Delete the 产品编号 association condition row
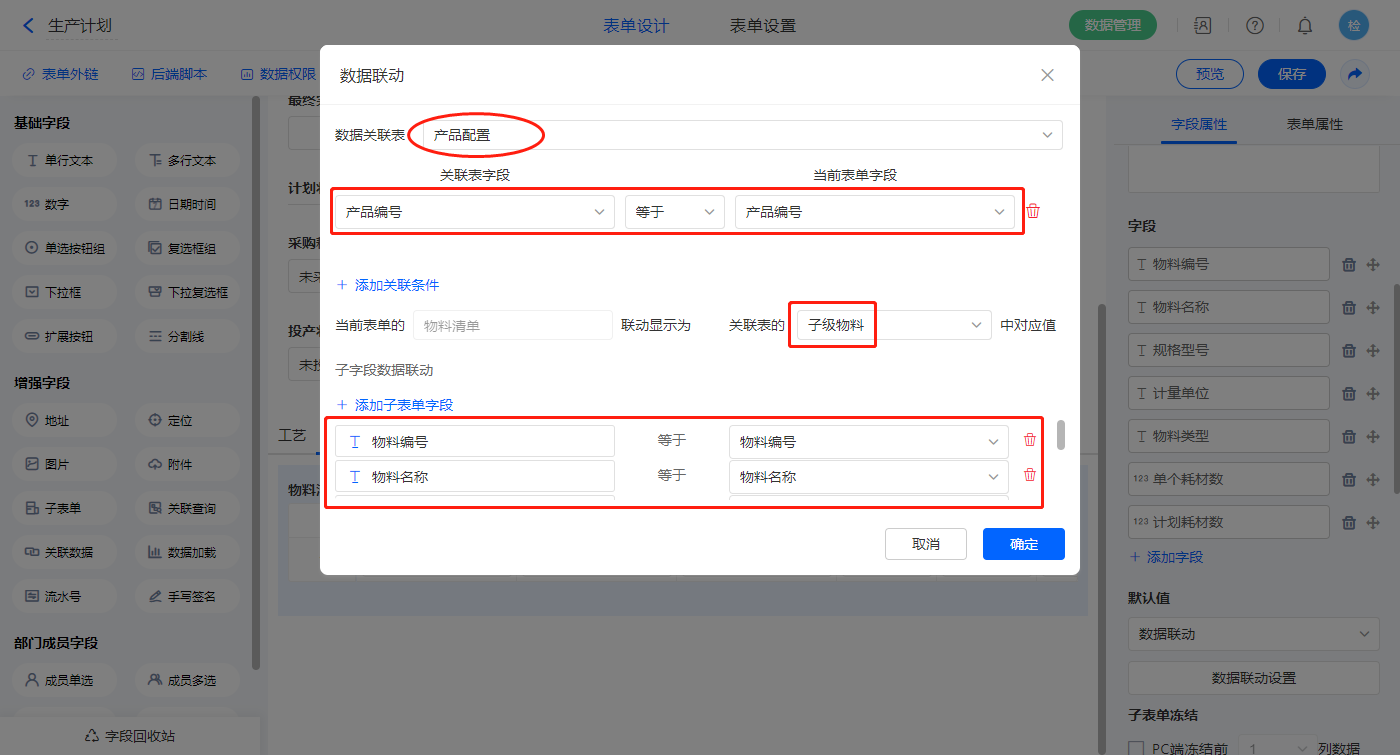 coord(1033,211)
